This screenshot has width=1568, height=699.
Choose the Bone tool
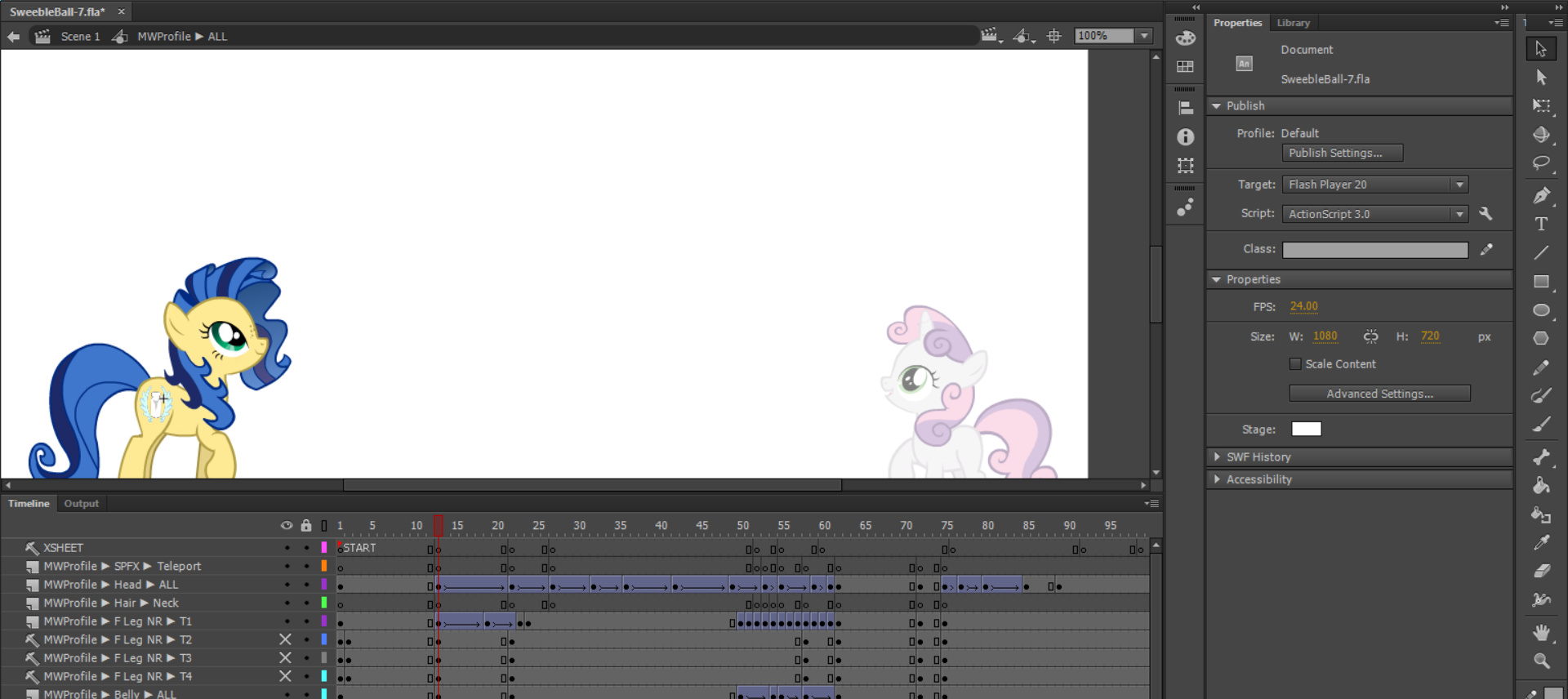1541,457
